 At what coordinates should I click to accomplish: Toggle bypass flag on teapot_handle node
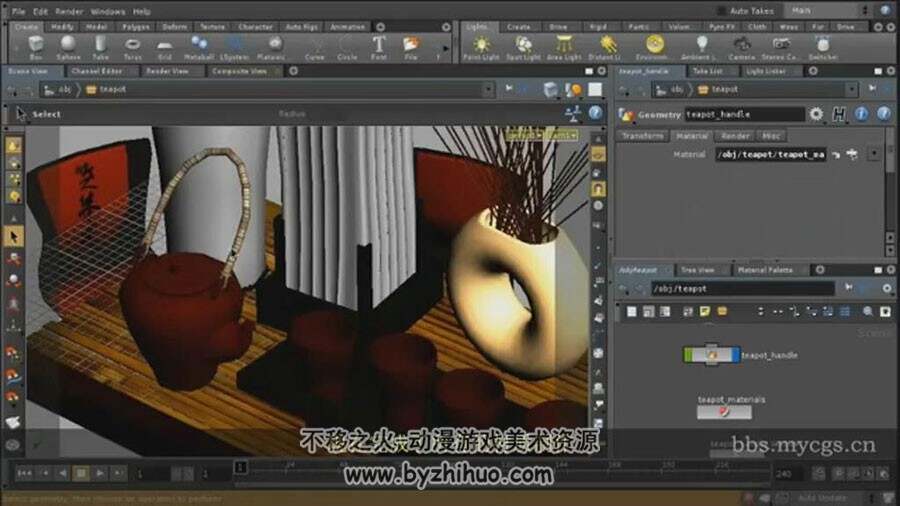688,355
